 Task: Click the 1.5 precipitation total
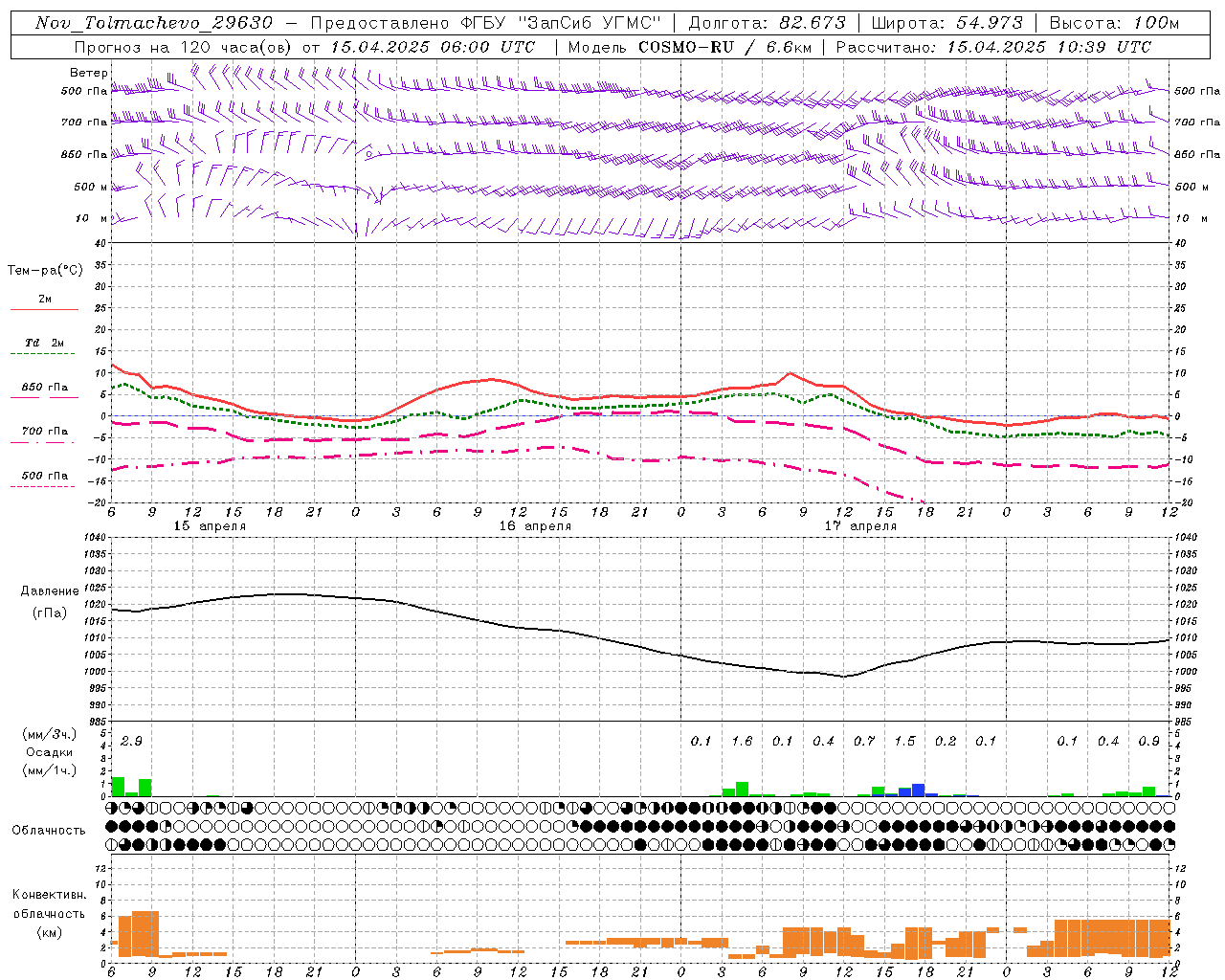(x=904, y=742)
